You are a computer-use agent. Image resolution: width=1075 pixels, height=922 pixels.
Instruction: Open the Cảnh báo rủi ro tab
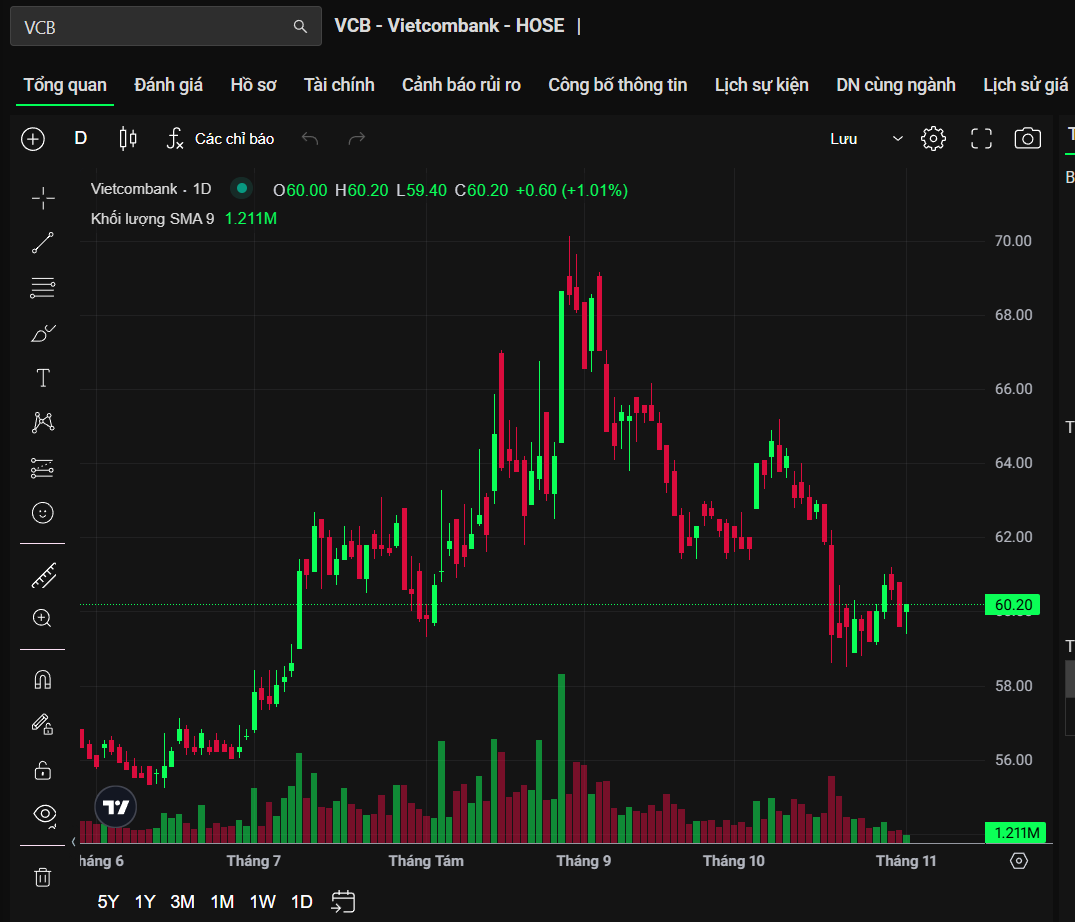click(x=461, y=85)
